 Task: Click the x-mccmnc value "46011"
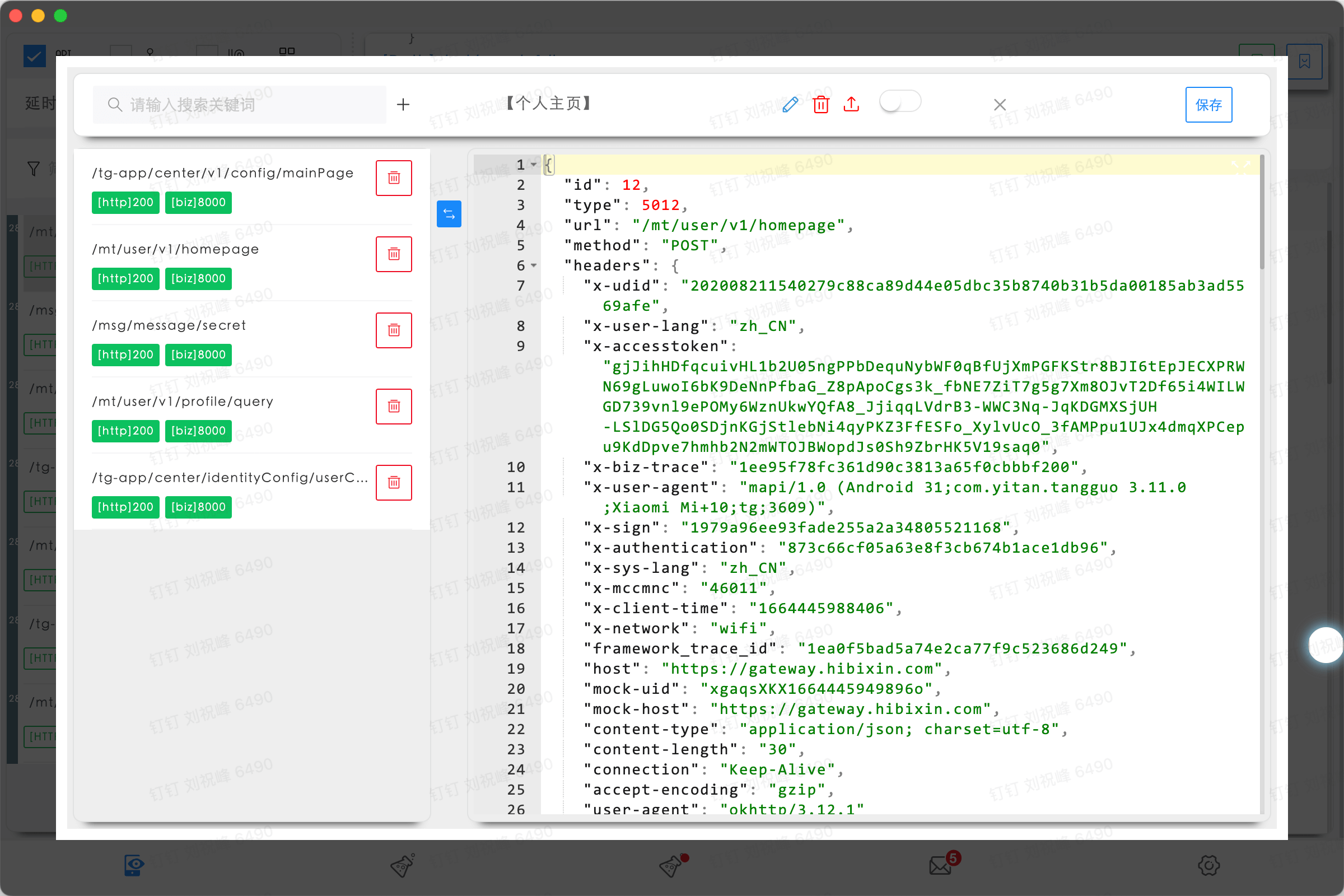[x=734, y=588]
